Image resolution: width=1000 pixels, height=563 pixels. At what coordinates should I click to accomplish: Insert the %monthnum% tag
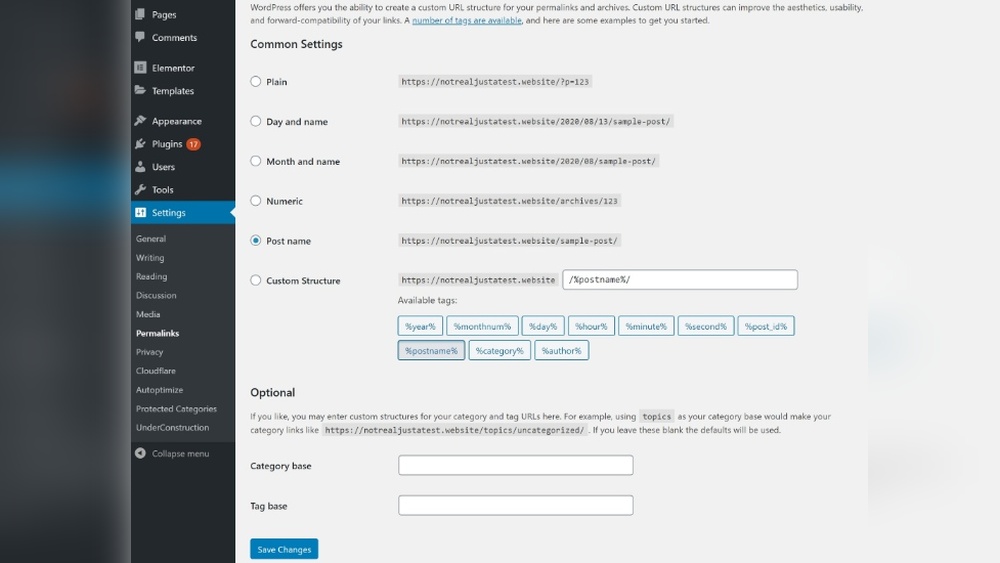[x=482, y=326]
